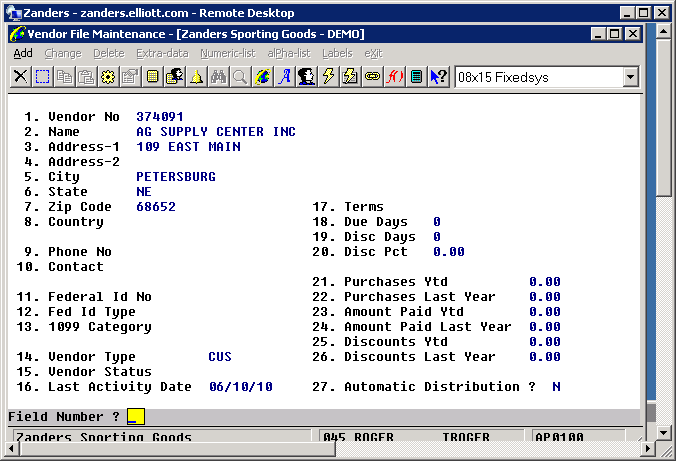
Task: Click the Purchases Ytd value 0.00
Action: click(x=545, y=282)
